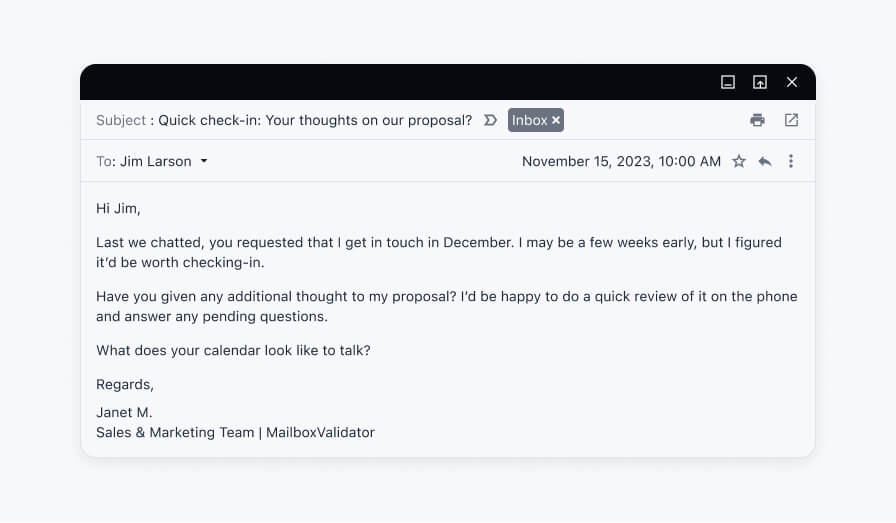Expand the Jim Larson recipient details arrow
896x523 pixels.
[x=204, y=161]
